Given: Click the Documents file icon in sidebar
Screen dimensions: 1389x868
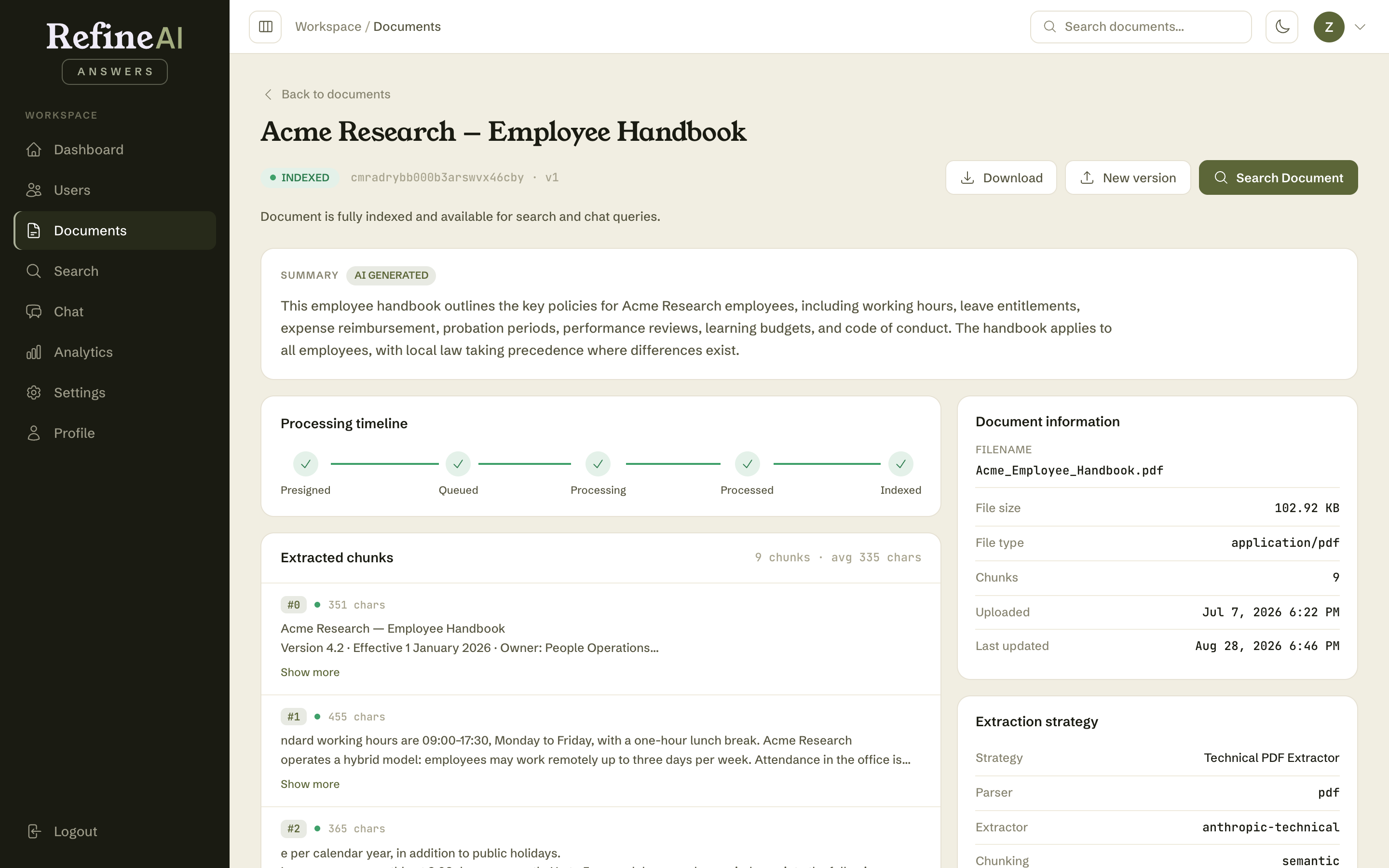Looking at the screenshot, I should (x=34, y=231).
